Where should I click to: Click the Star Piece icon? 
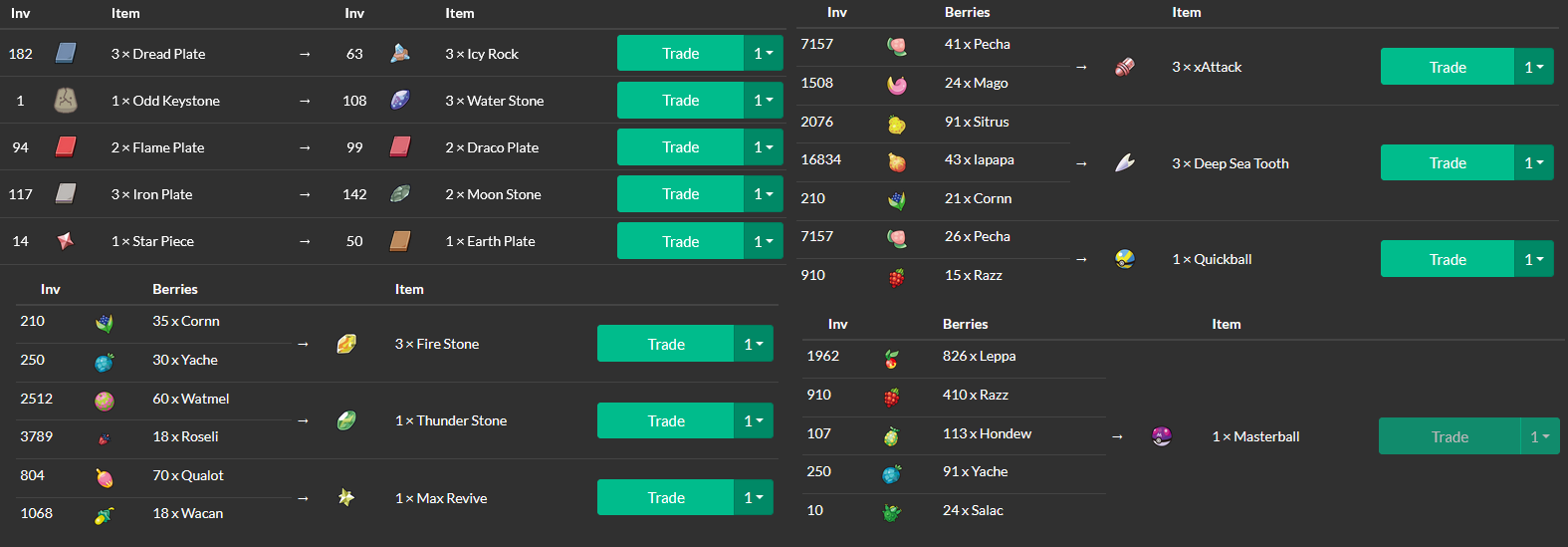tap(66, 240)
